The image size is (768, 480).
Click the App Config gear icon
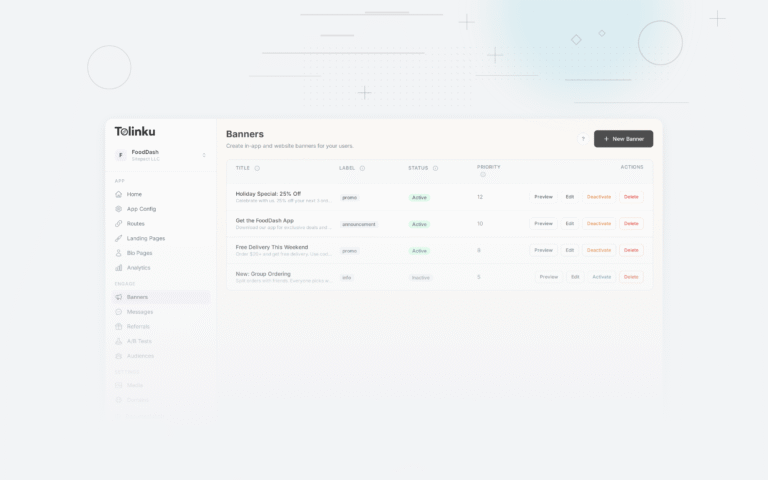pyautogui.click(x=119, y=209)
